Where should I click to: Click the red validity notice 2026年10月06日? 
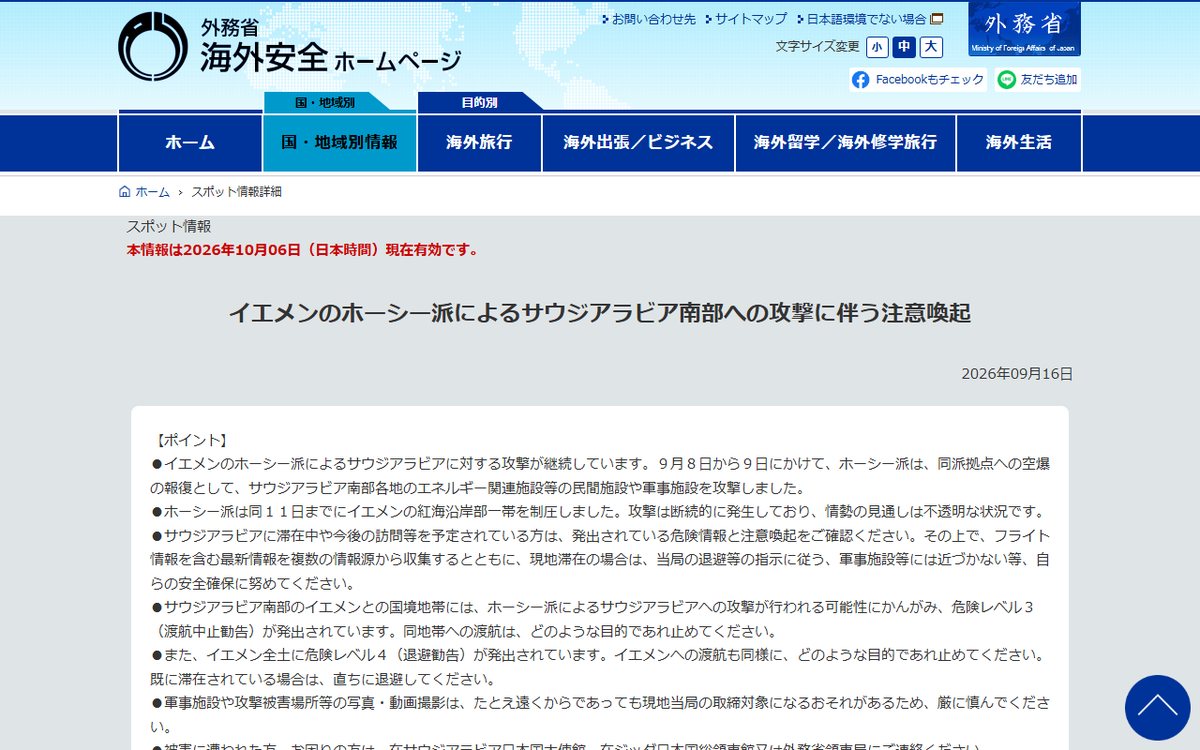302,250
